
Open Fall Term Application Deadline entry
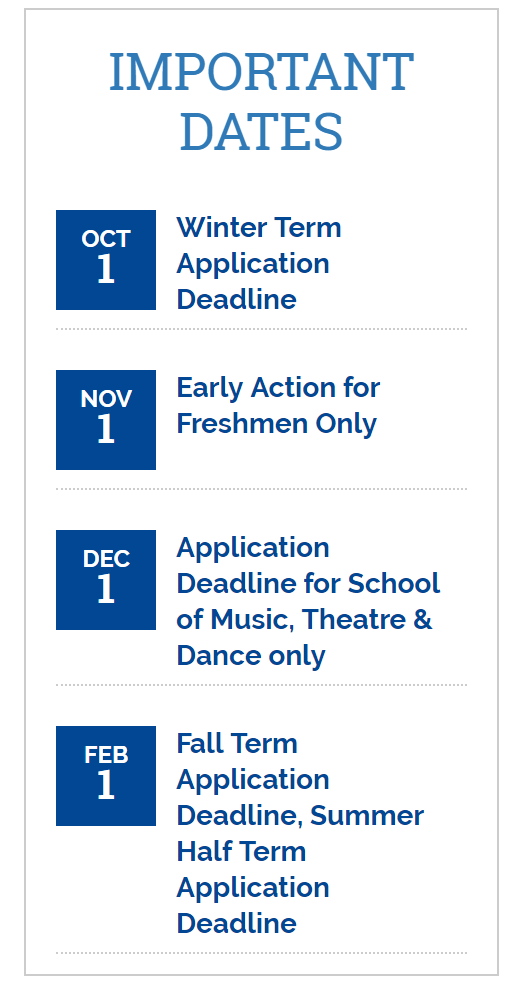[300, 833]
